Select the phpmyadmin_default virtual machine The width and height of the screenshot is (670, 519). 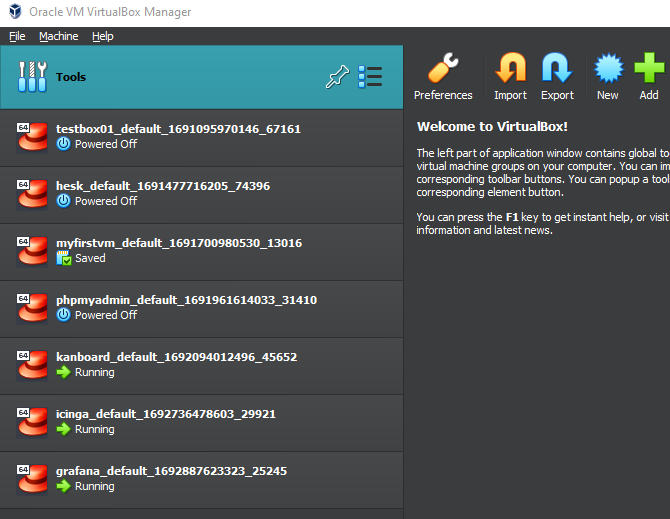[186, 300]
